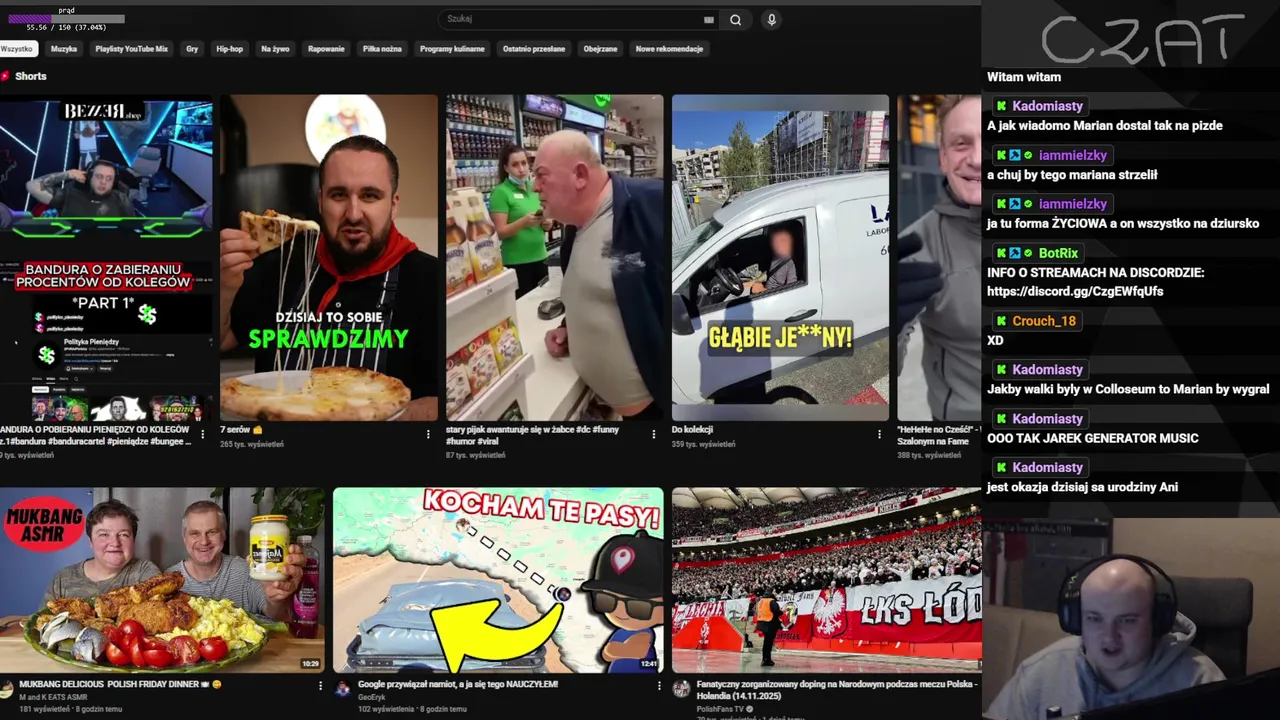1280x720 pixels.
Task: Open the partially visible Fame short thumbnail
Action: point(939,257)
